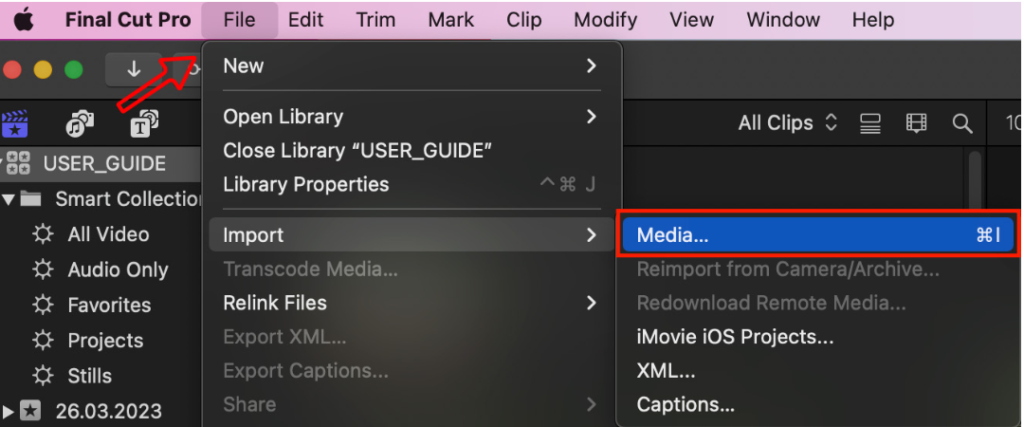Select the Audio Only smart collection
1024x427 pixels.
tap(118, 270)
